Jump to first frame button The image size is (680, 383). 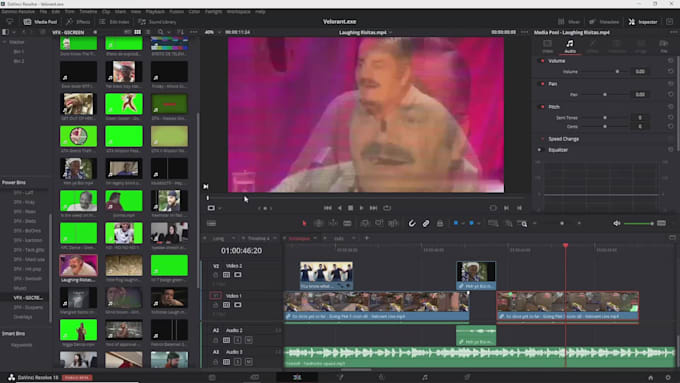tap(328, 208)
